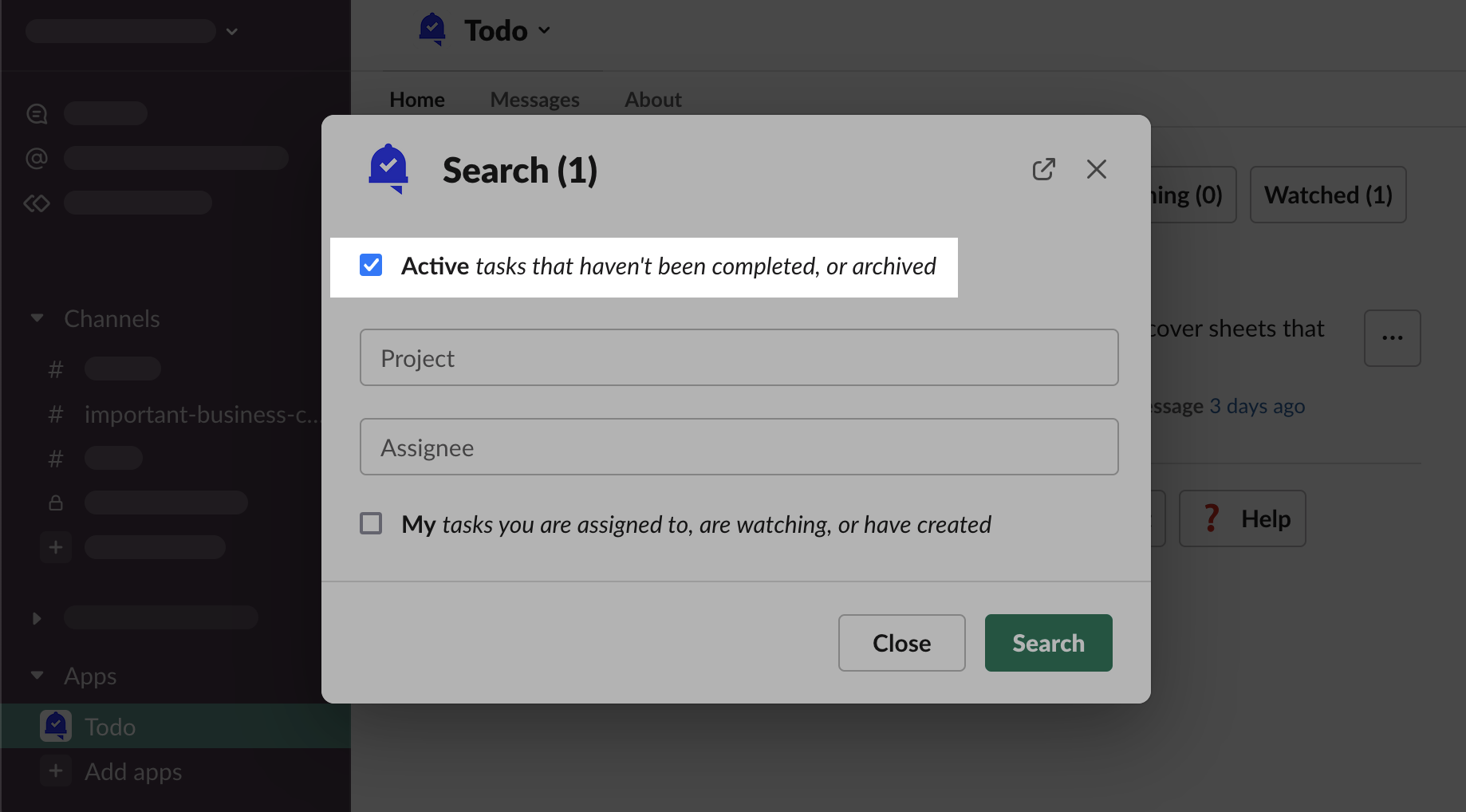Click the three-dots more options button
This screenshot has width=1466, height=812.
pyautogui.click(x=1392, y=338)
